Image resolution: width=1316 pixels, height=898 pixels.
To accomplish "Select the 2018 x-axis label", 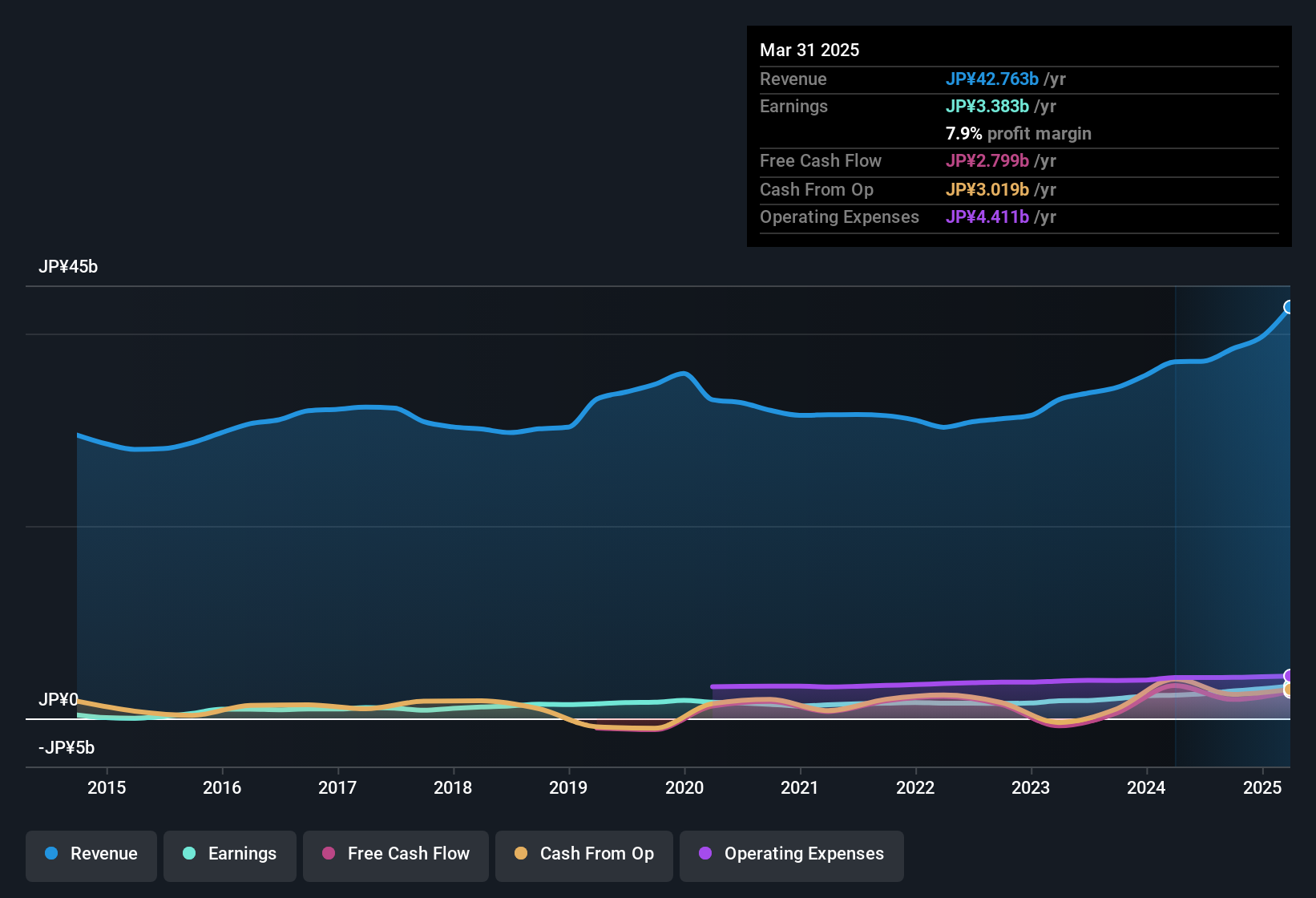I will point(453,787).
